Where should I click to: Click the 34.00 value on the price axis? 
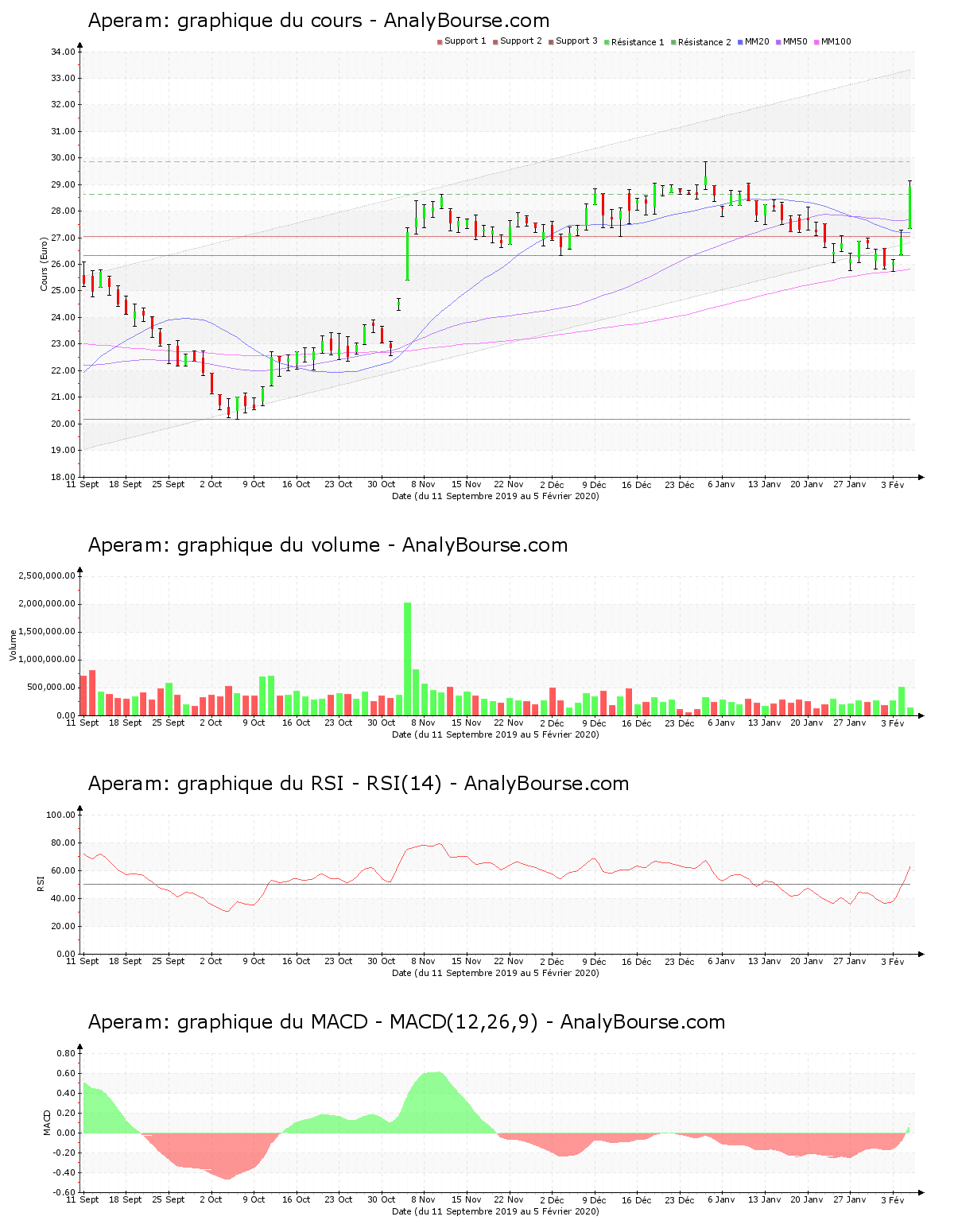tap(63, 52)
